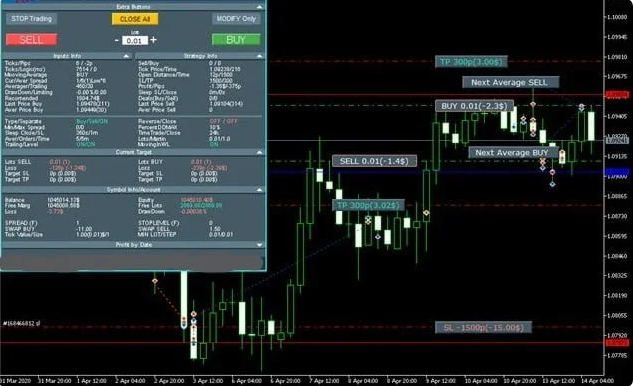Collapse the Strategy Info section arrow
Image resolution: width=633 pixels, height=386 pixels.
(x=259, y=56)
